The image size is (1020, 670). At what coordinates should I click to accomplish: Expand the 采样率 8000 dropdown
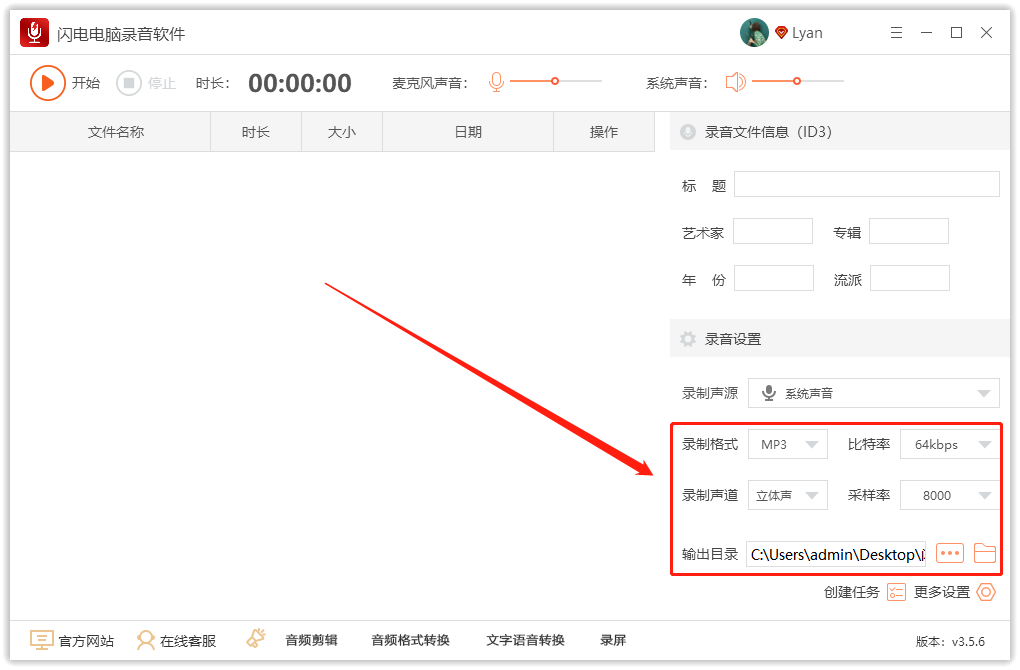coord(949,494)
